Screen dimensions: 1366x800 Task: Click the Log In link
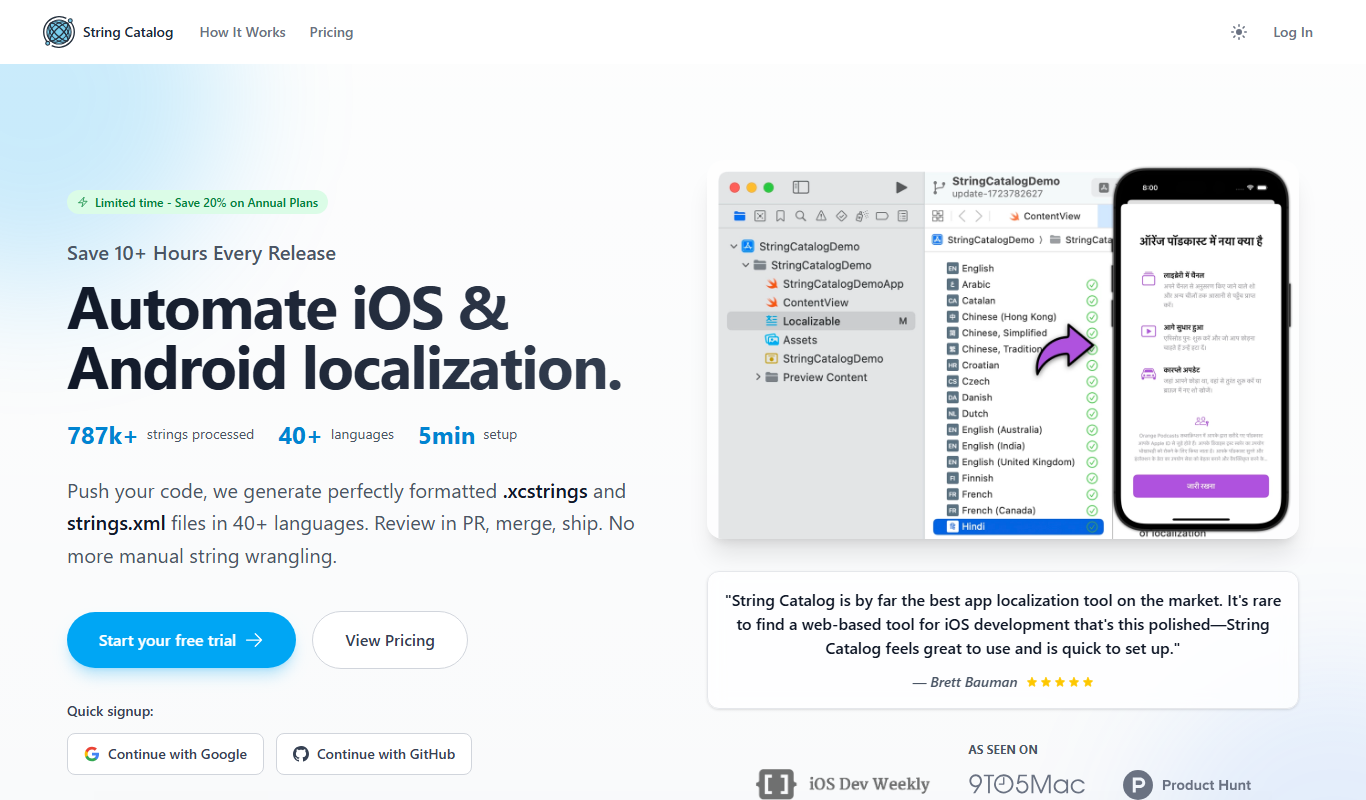(x=1293, y=32)
